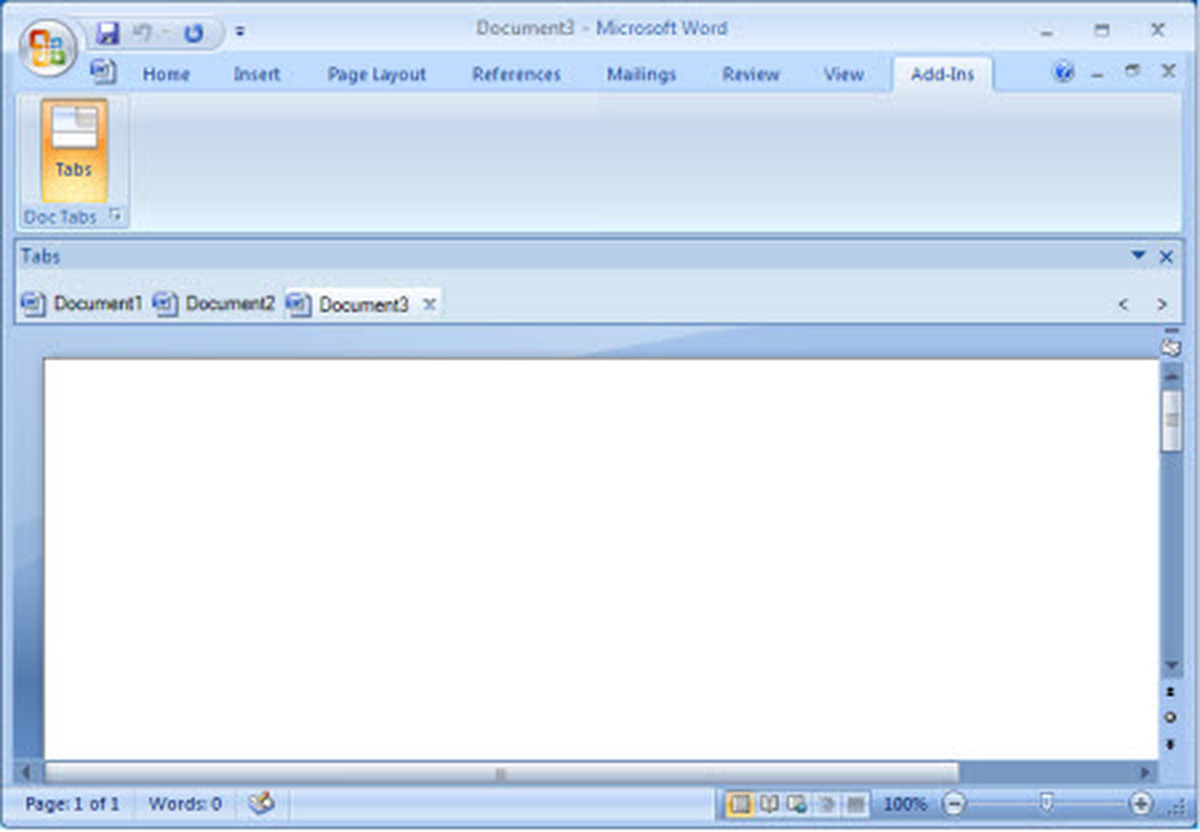Expand the Doc Tabs dialog launcher
The image size is (1200, 832).
117,216
